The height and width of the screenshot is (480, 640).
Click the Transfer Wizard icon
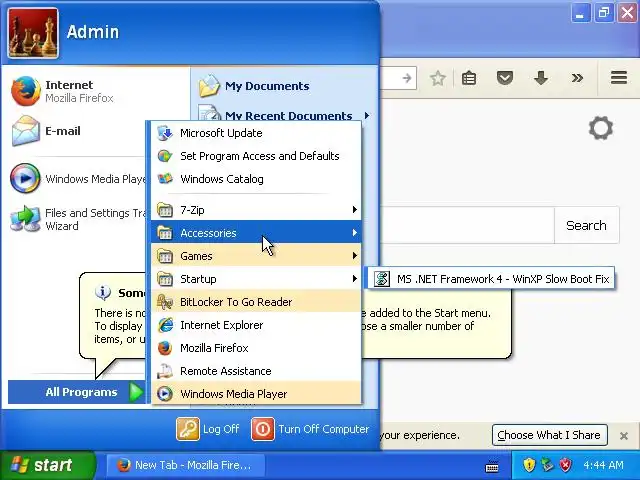pyautogui.click(x=25, y=219)
